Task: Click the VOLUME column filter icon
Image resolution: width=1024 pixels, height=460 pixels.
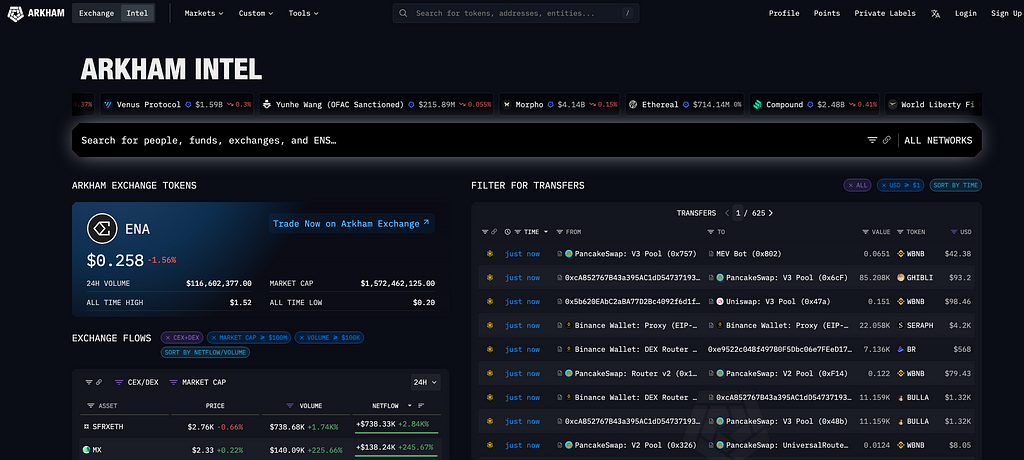Action: [x=291, y=406]
